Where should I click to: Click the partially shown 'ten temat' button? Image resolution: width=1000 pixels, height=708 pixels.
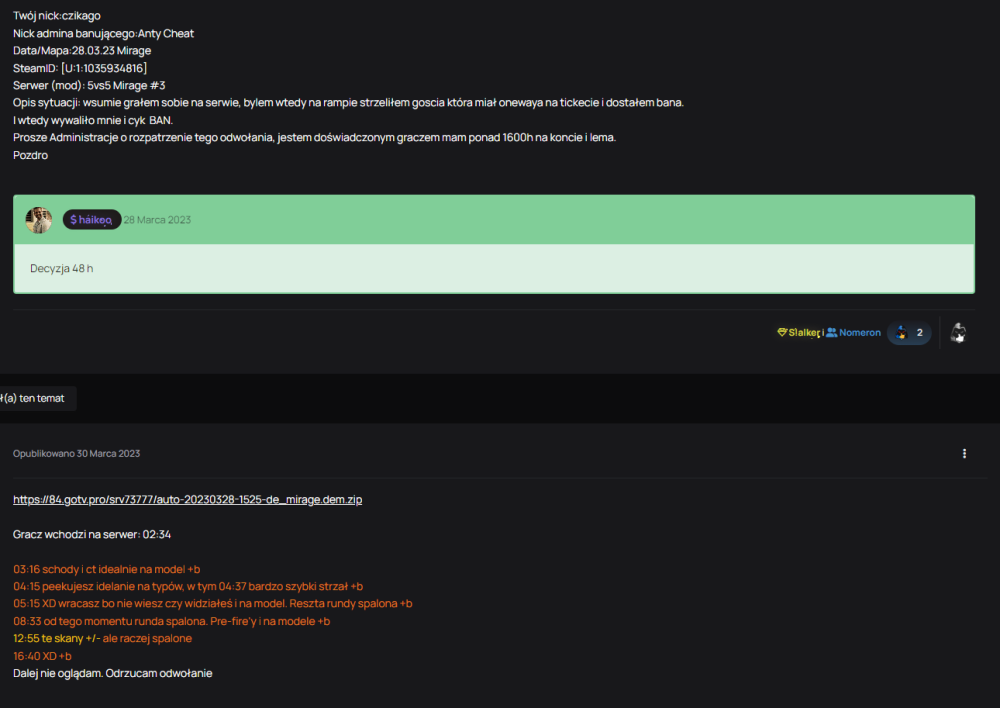(38, 398)
